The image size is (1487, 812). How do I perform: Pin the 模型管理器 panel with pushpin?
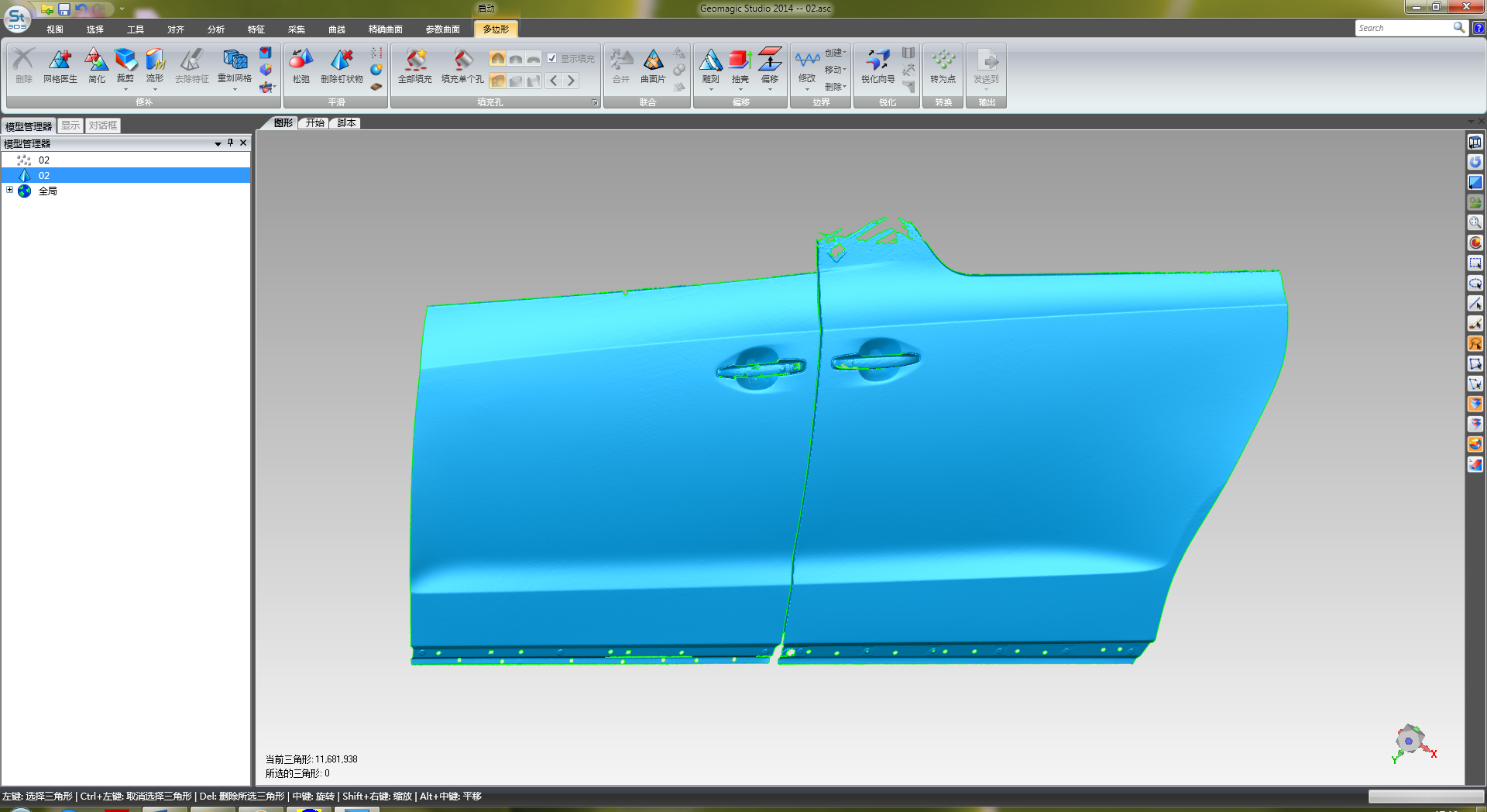[x=230, y=143]
